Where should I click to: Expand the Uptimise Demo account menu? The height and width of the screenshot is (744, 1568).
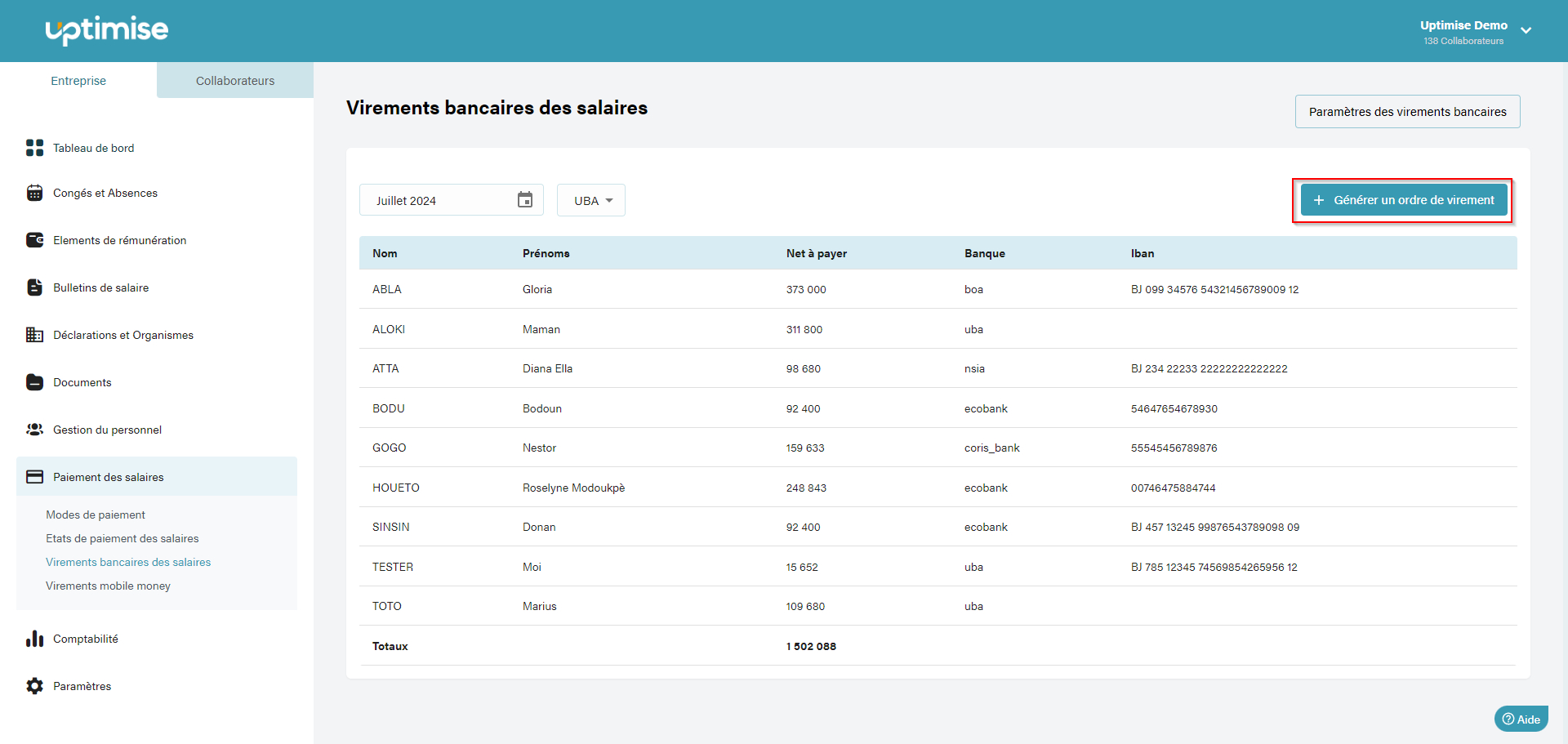tap(1526, 31)
